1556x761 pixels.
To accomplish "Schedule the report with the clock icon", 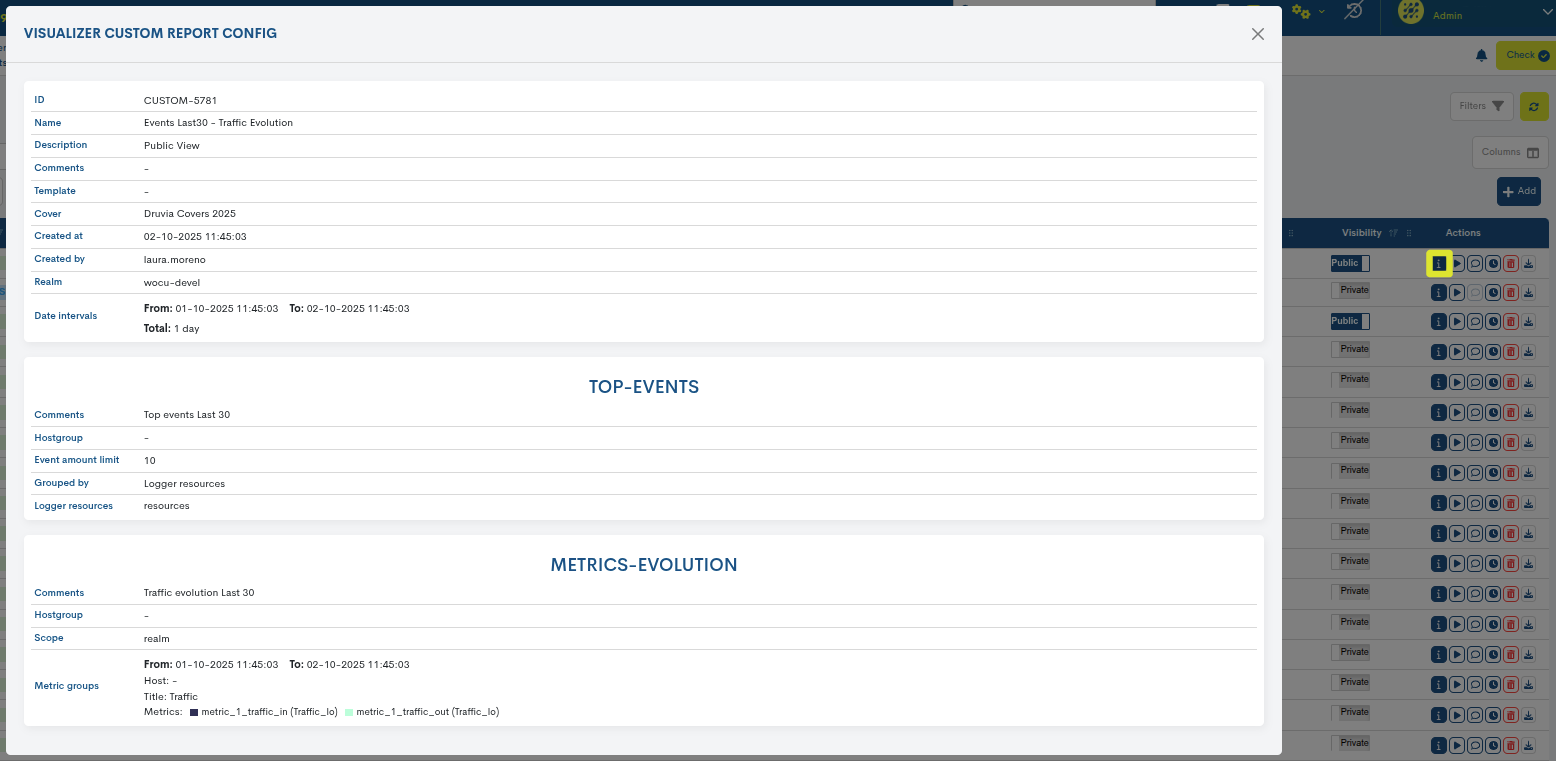I will point(1493,263).
